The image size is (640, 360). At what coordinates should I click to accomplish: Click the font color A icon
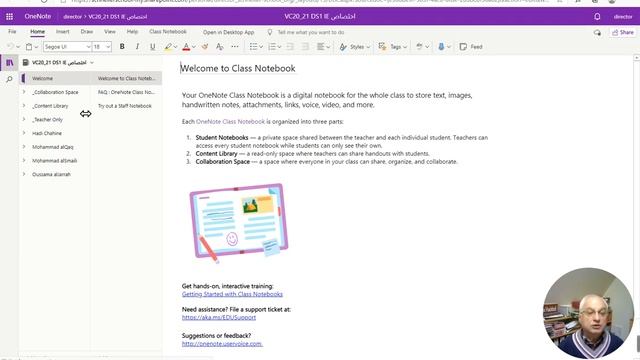click(x=186, y=47)
